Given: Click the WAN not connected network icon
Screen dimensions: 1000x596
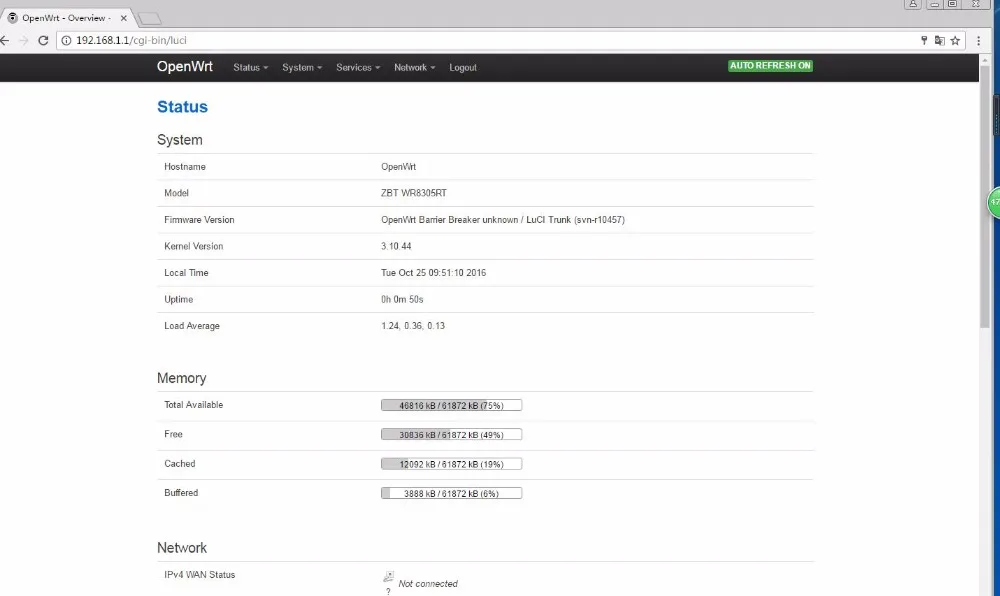Looking at the screenshot, I should pyautogui.click(x=388, y=576).
